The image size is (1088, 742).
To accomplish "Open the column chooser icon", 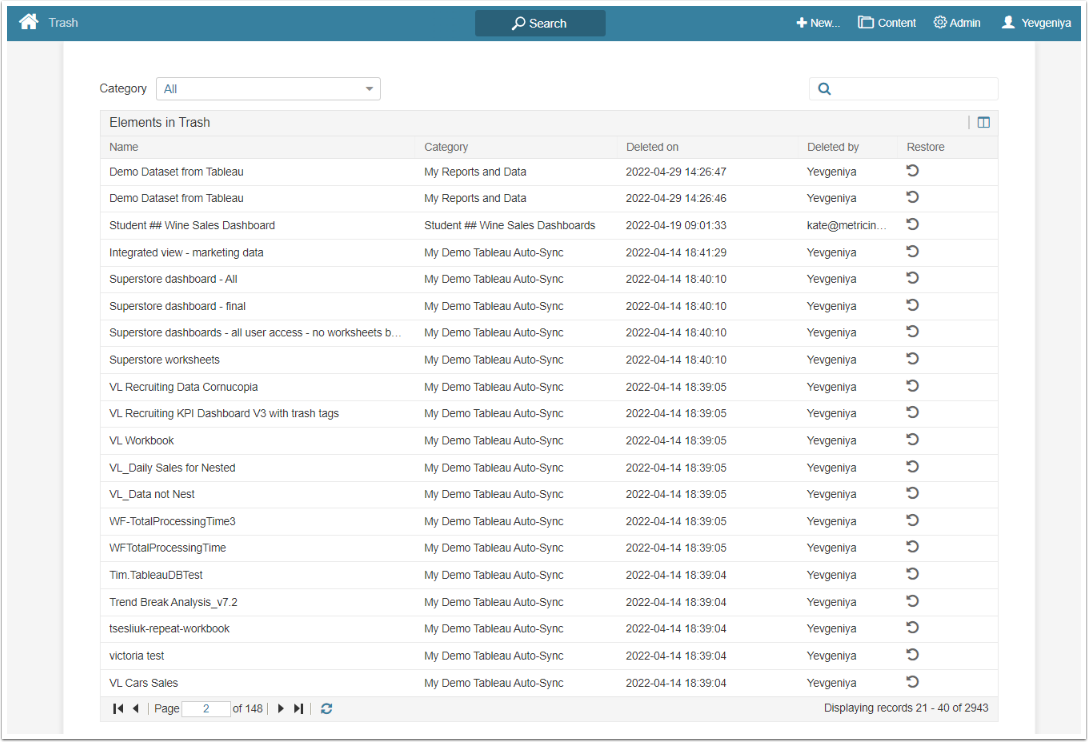I will pos(984,122).
